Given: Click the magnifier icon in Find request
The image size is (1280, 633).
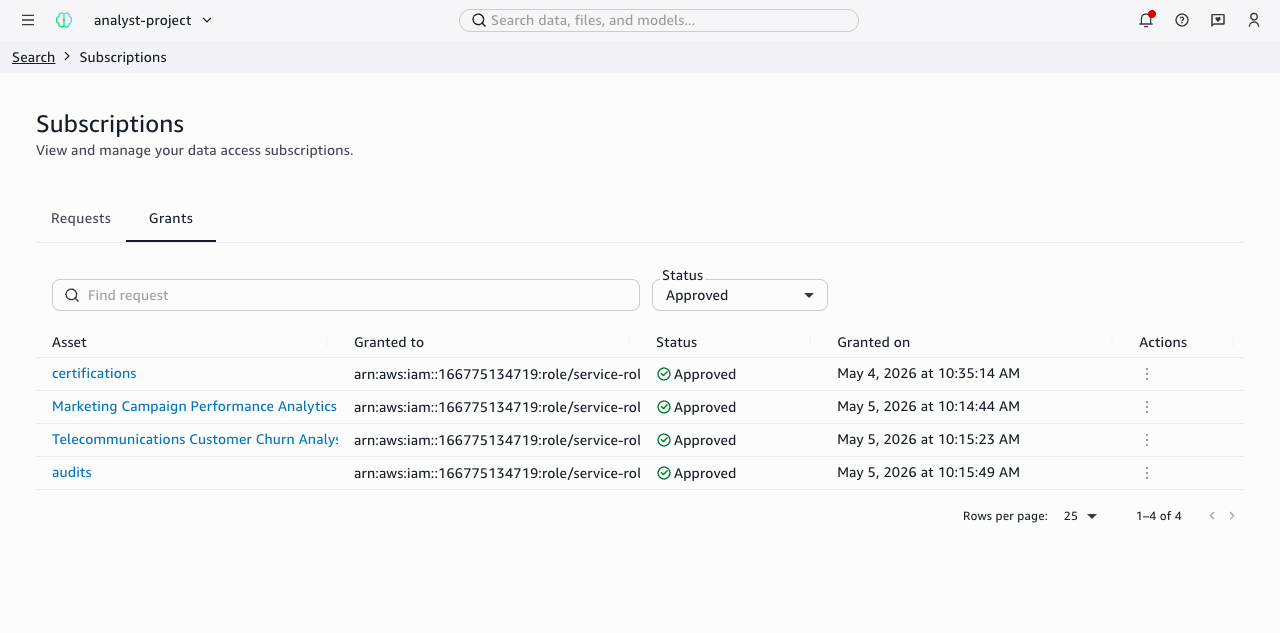Looking at the screenshot, I should coord(72,295).
